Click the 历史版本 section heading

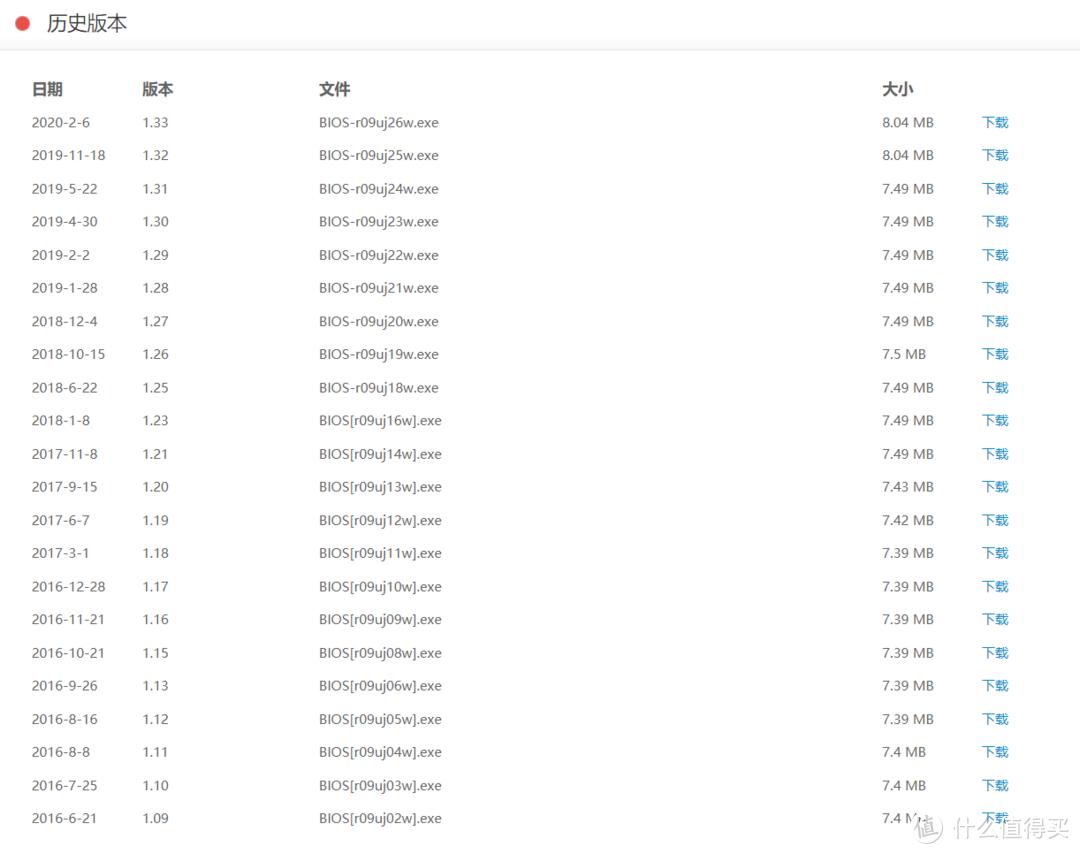pyautogui.click(x=87, y=23)
